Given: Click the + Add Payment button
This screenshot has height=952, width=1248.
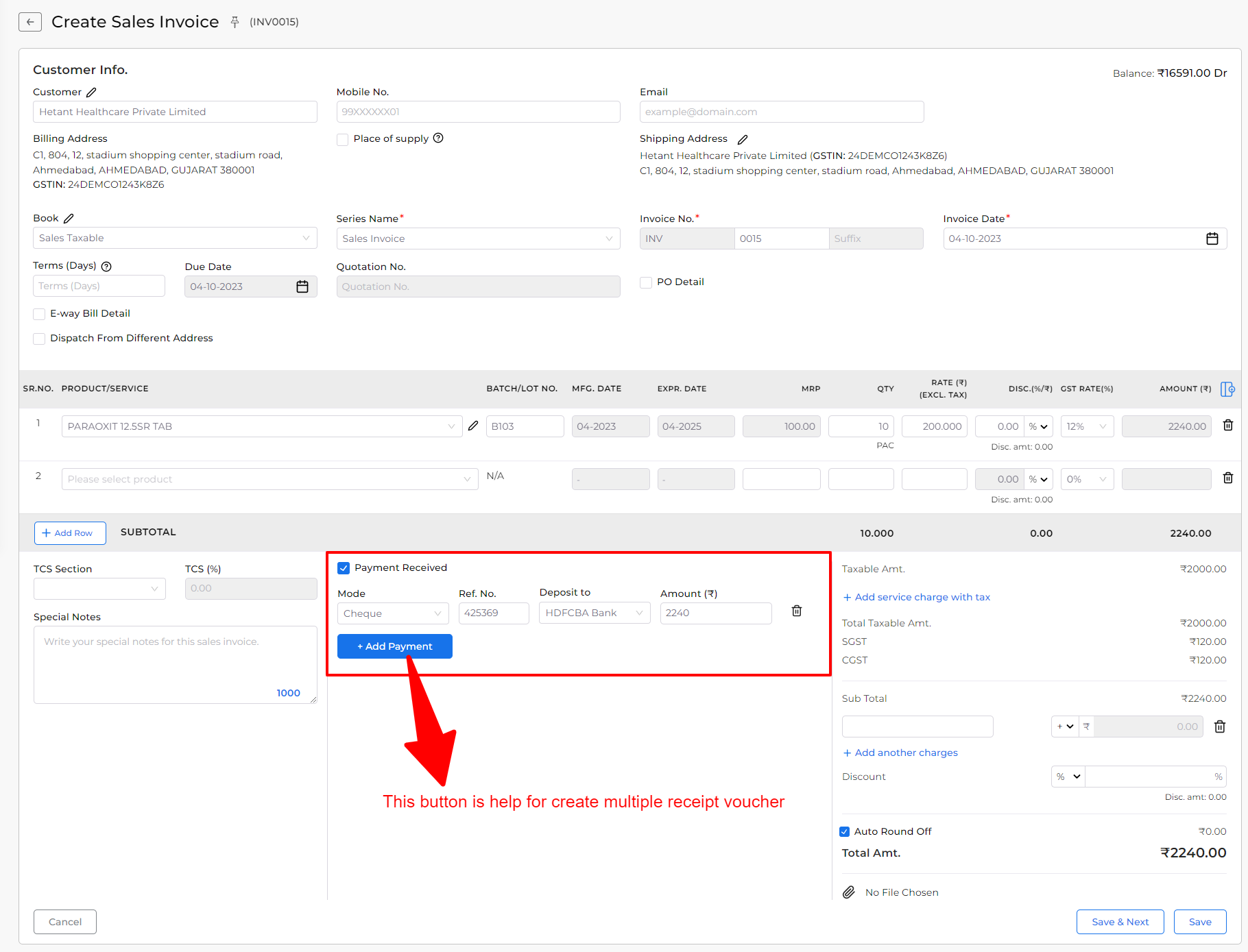Looking at the screenshot, I should 395,646.
